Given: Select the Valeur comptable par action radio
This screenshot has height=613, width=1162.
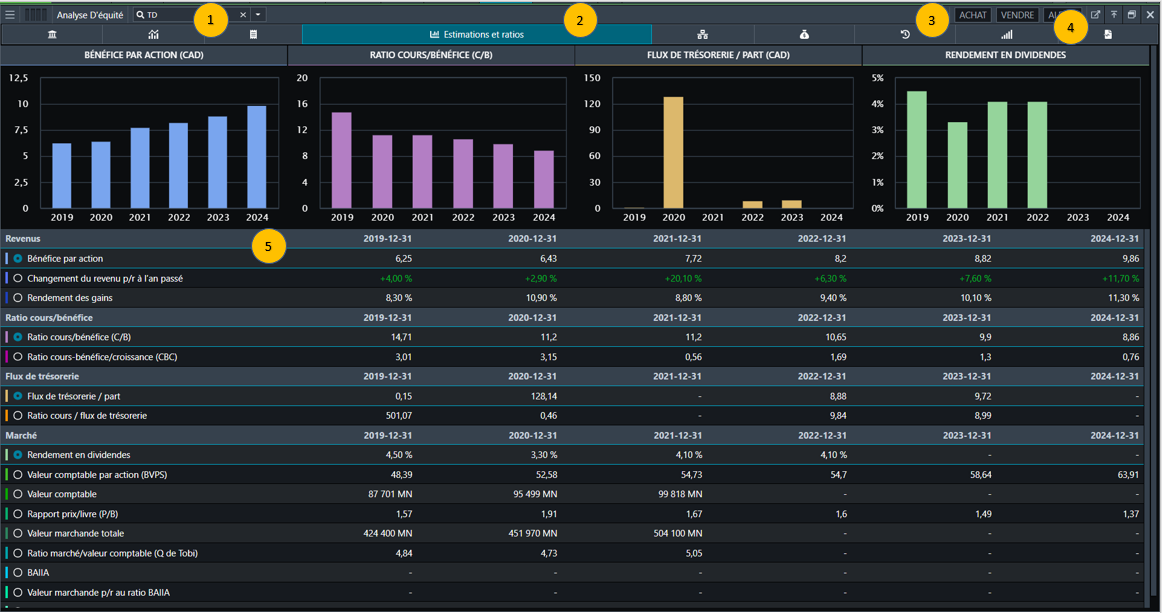Looking at the screenshot, I should pyautogui.click(x=18, y=475).
